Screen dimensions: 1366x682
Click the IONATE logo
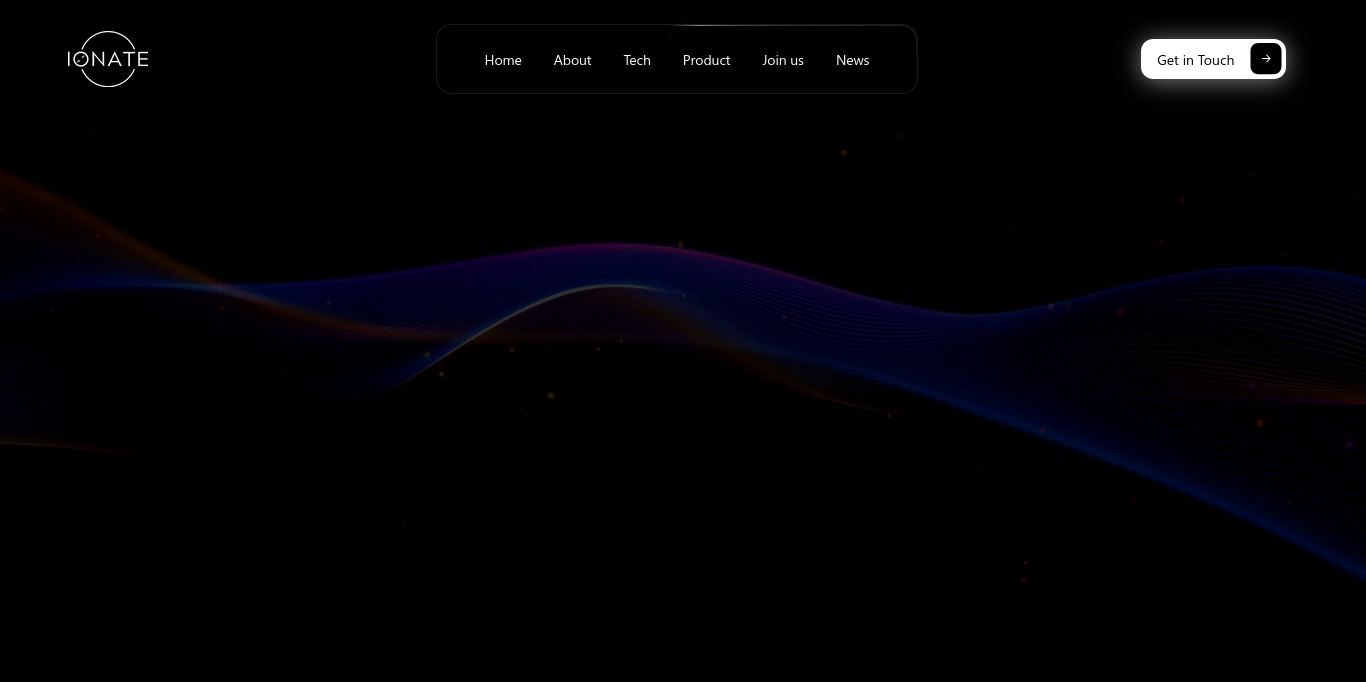click(x=108, y=59)
